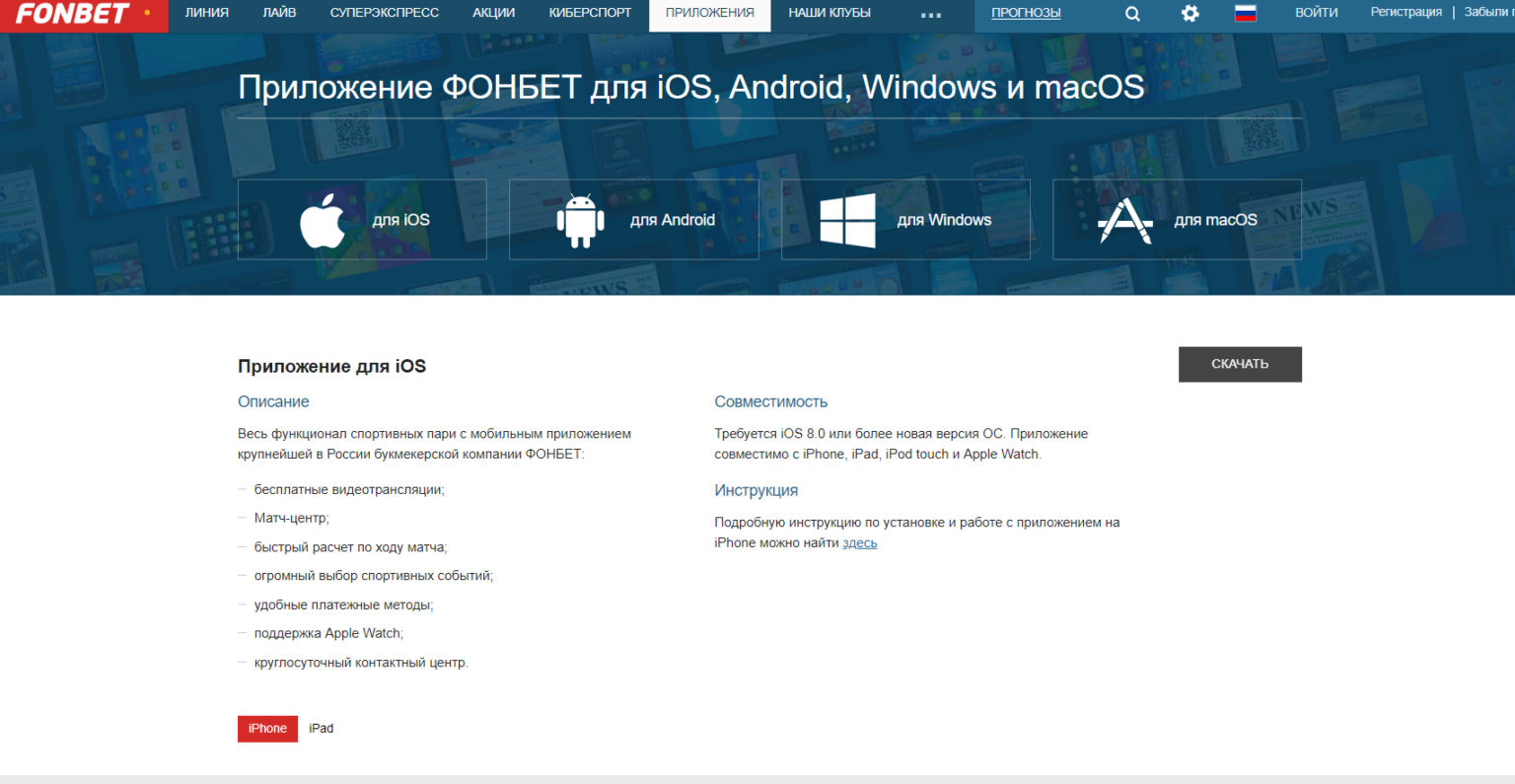Go to КИБЕРСПОРТ section
The height and width of the screenshot is (784, 1515).
click(x=590, y=13)
